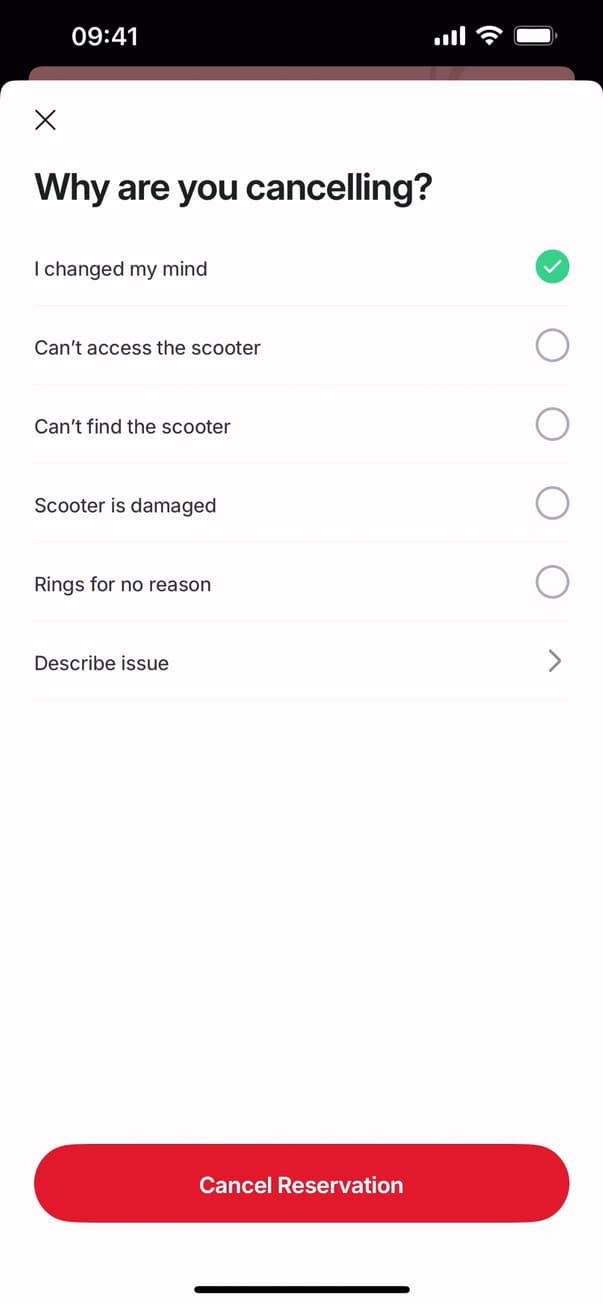Choose the 'Can't access the scooter' label
The height and width of the screenshot is (1304, 603).
pyautogui.click(x=147, y=348)
